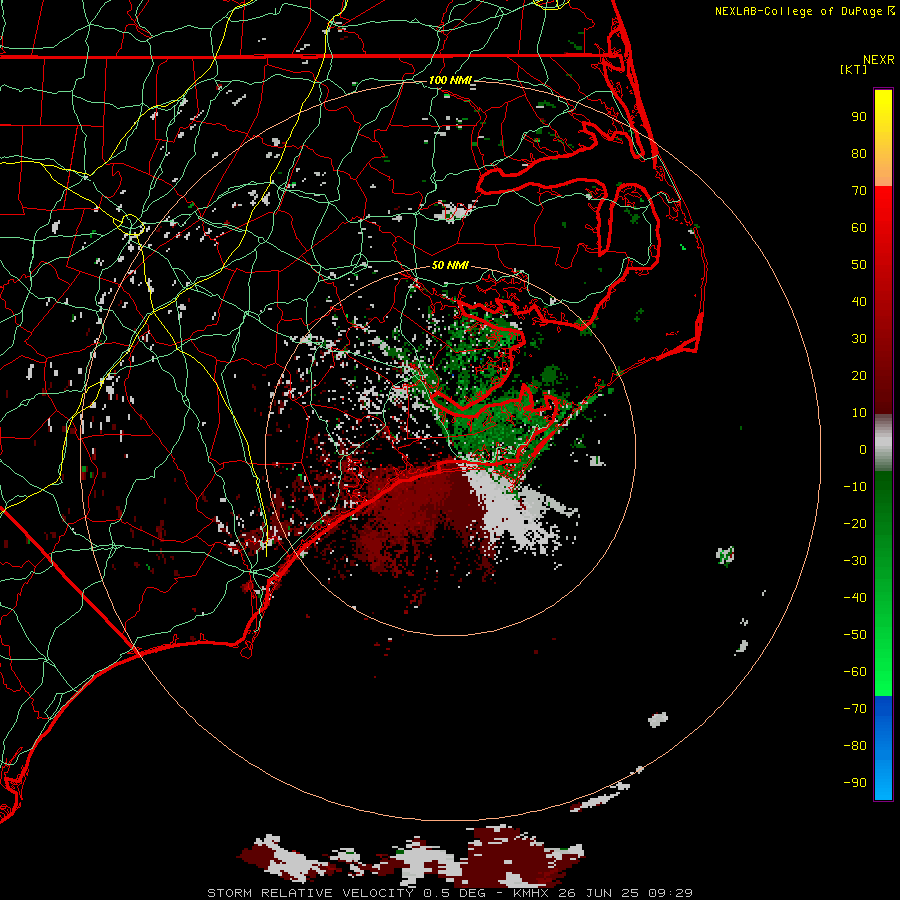Screen dimensions: 900x900
Task: Click the [KT] units label
Action: [x=854, y=69]
